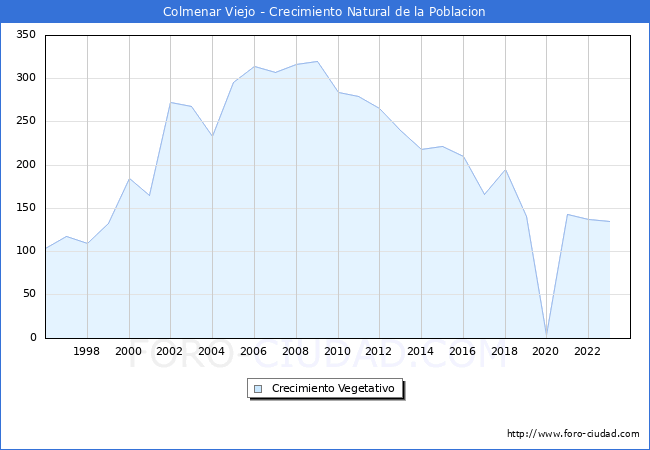Click the 2012 x-axis label

[x=379, y=351]
